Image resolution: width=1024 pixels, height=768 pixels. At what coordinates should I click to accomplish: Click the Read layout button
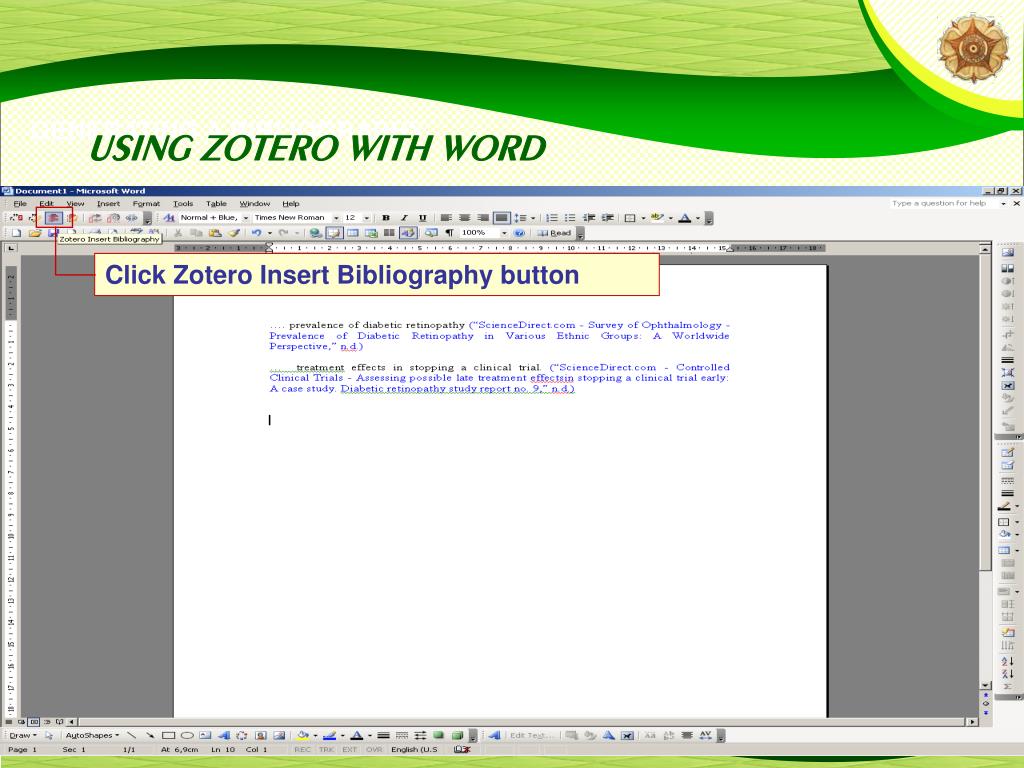pos(554,233)
